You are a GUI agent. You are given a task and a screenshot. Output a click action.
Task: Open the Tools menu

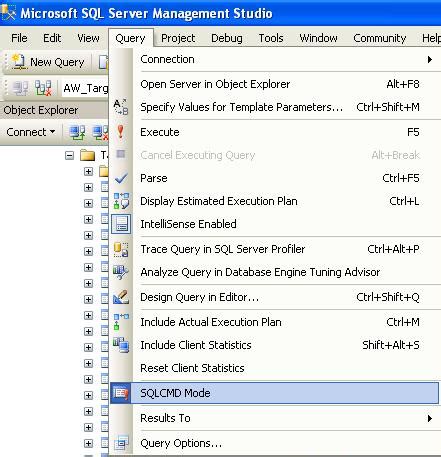point(271,38)
